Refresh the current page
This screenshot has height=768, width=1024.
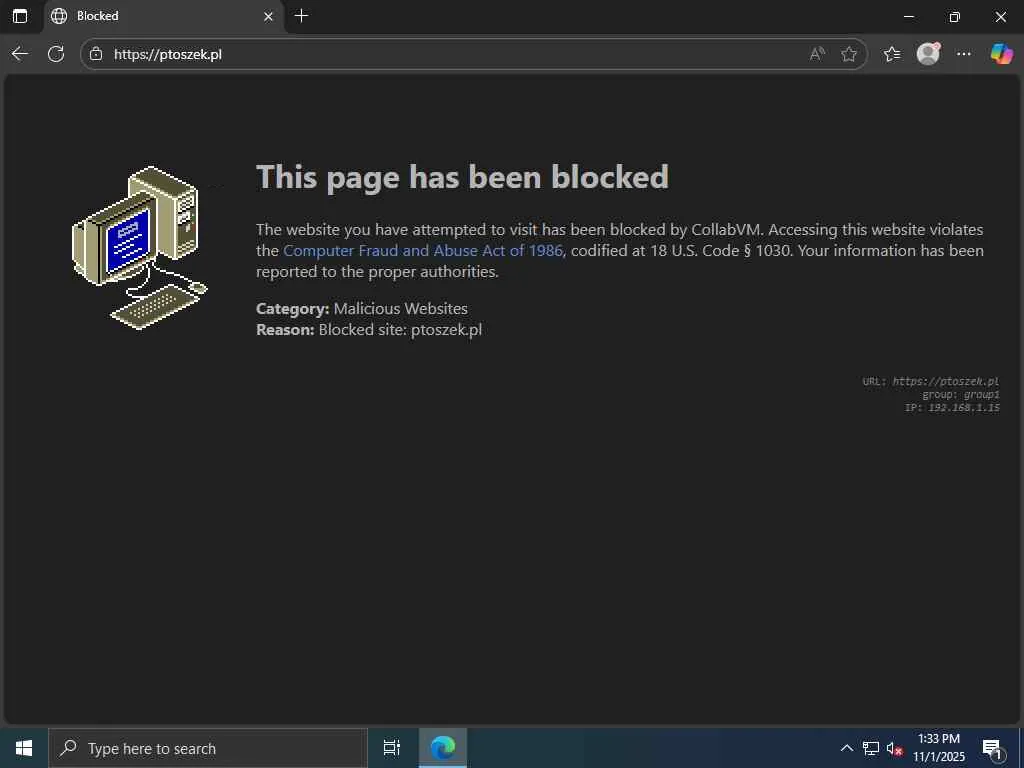(56, 54)
